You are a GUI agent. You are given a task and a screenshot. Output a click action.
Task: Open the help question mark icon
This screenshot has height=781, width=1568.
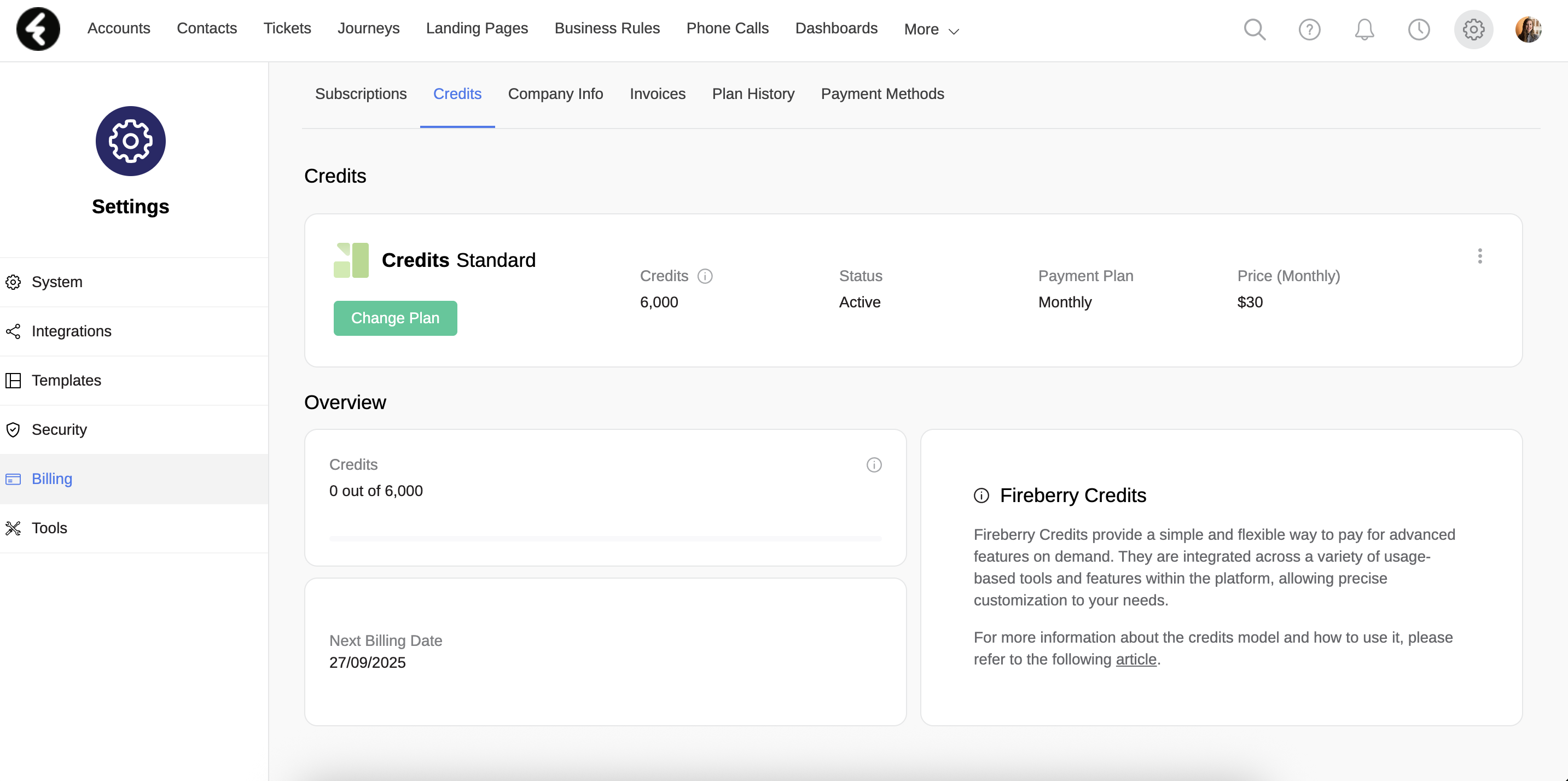coord(1309,29)
